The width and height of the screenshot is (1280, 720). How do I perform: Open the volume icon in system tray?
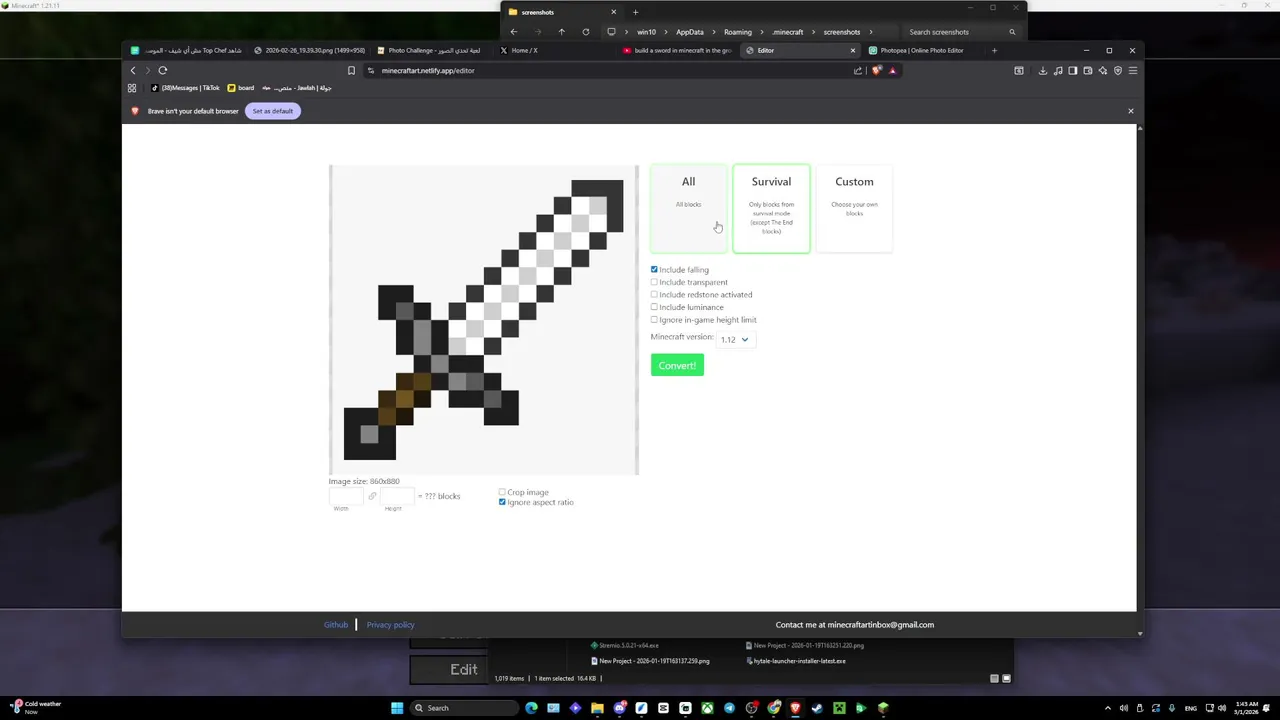click(1222, 708)
